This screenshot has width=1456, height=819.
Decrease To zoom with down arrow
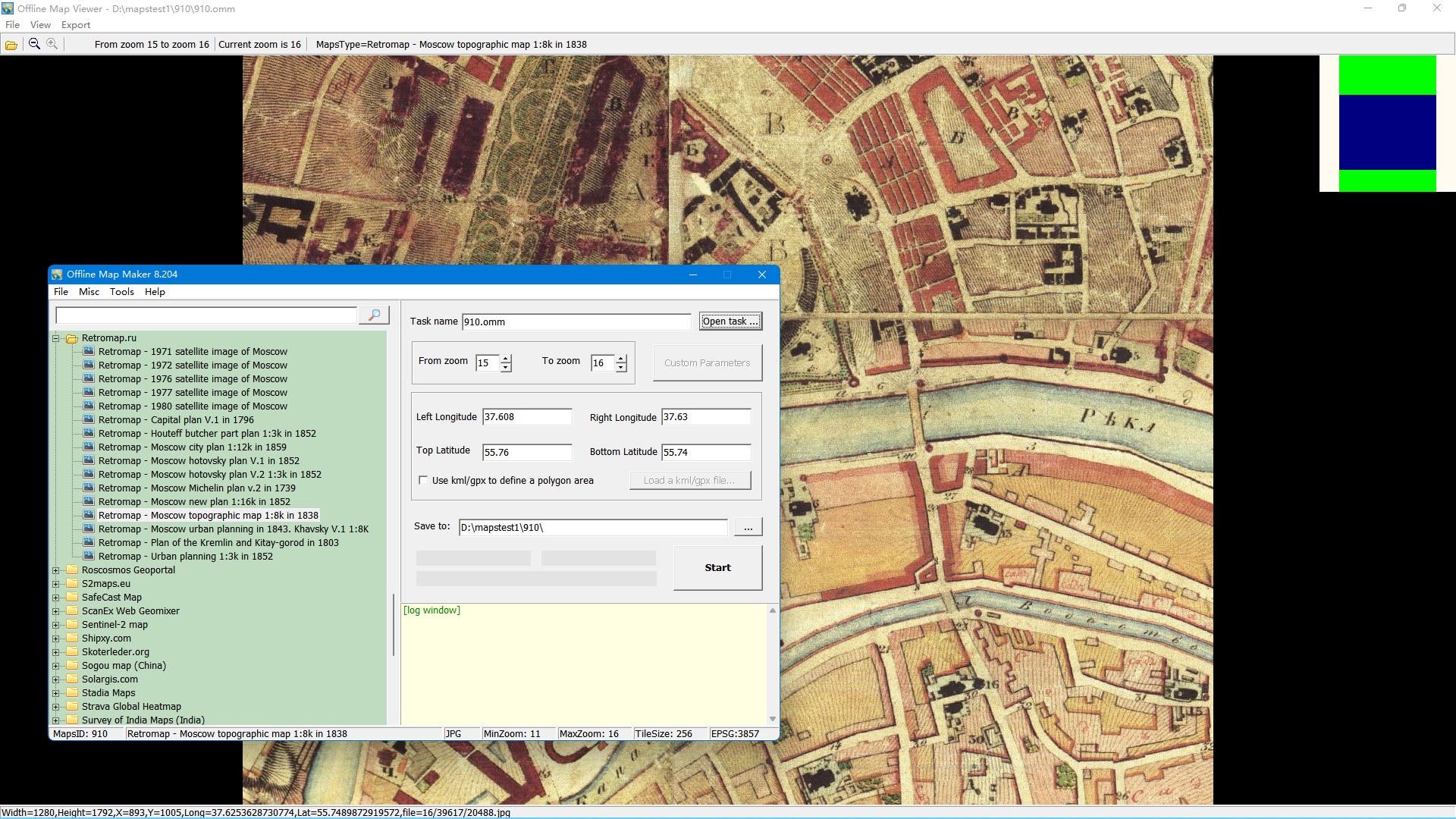point(621,367)
